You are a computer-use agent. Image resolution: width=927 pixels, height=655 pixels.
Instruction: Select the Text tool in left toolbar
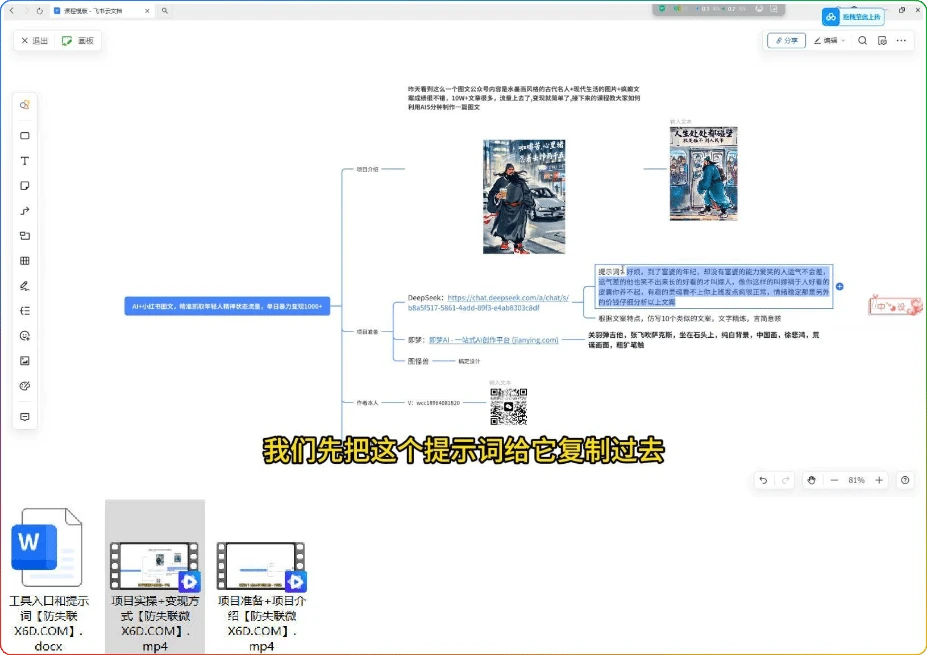tap(25, 161)
